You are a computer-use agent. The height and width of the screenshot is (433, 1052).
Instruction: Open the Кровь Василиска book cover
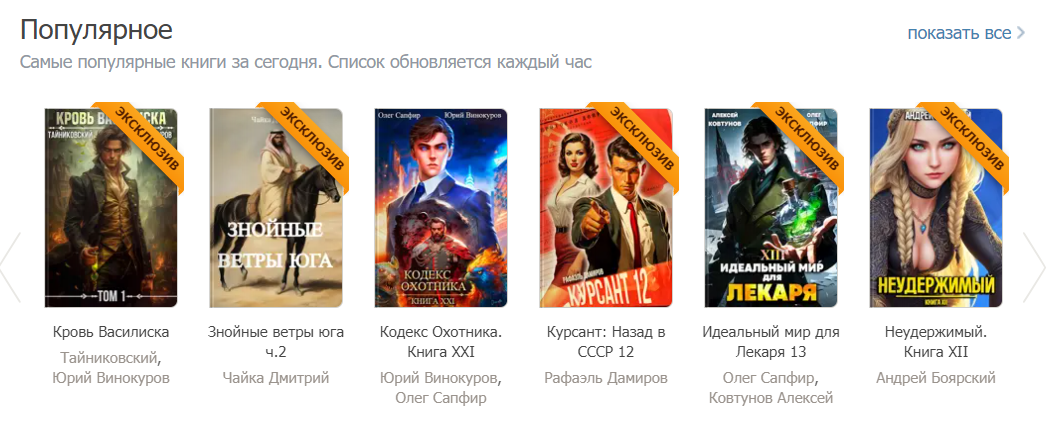[111, 208]
